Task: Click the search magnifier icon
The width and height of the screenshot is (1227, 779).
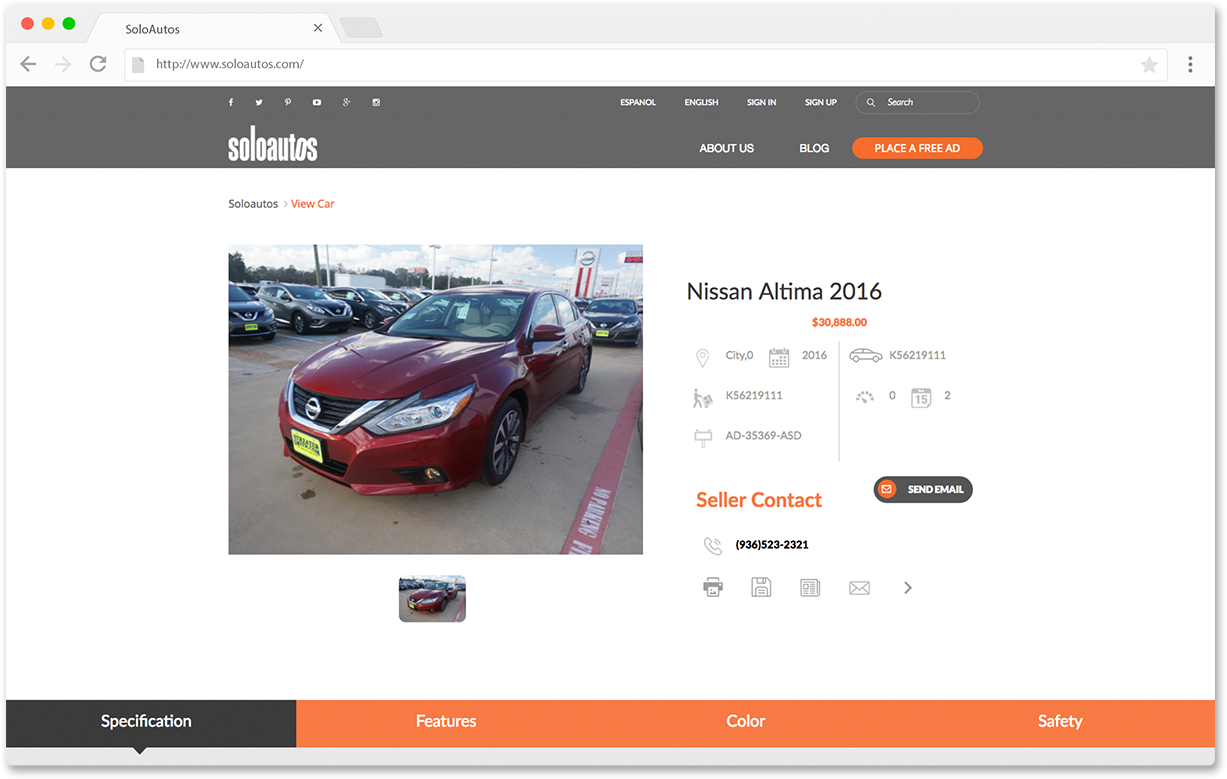Action: [x=871, y=102]
